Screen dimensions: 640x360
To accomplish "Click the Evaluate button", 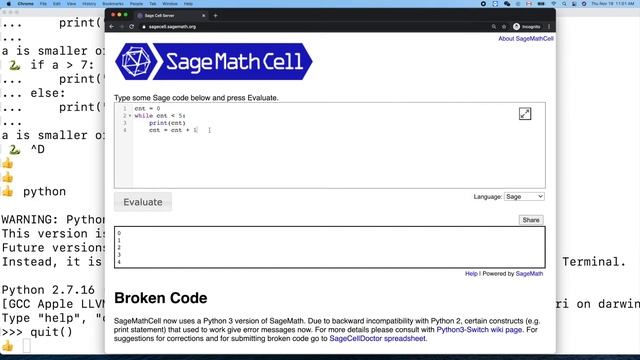I will click(x=143, y=202).
